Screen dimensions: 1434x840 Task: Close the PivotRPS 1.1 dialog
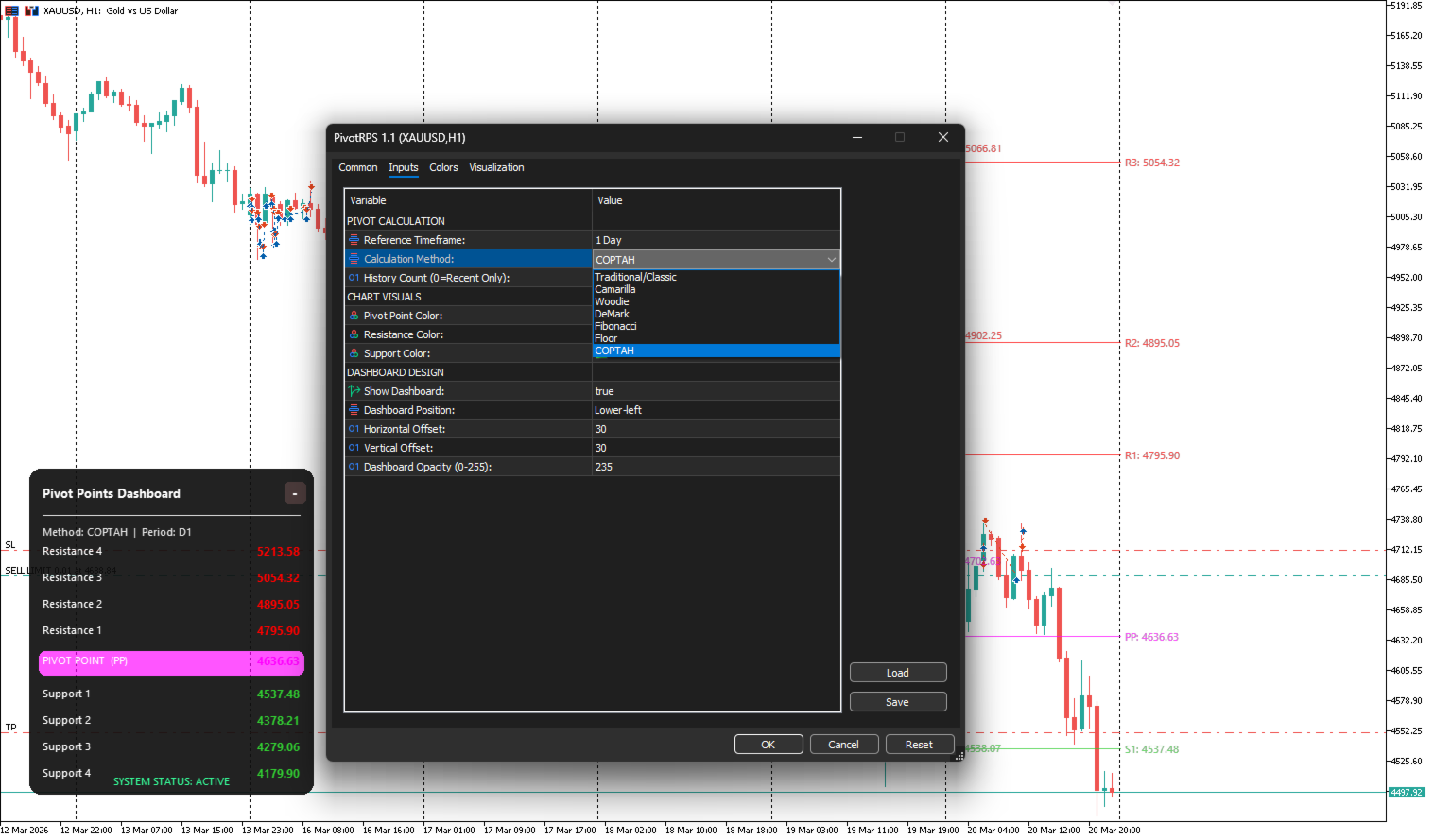tap(942, 137)
